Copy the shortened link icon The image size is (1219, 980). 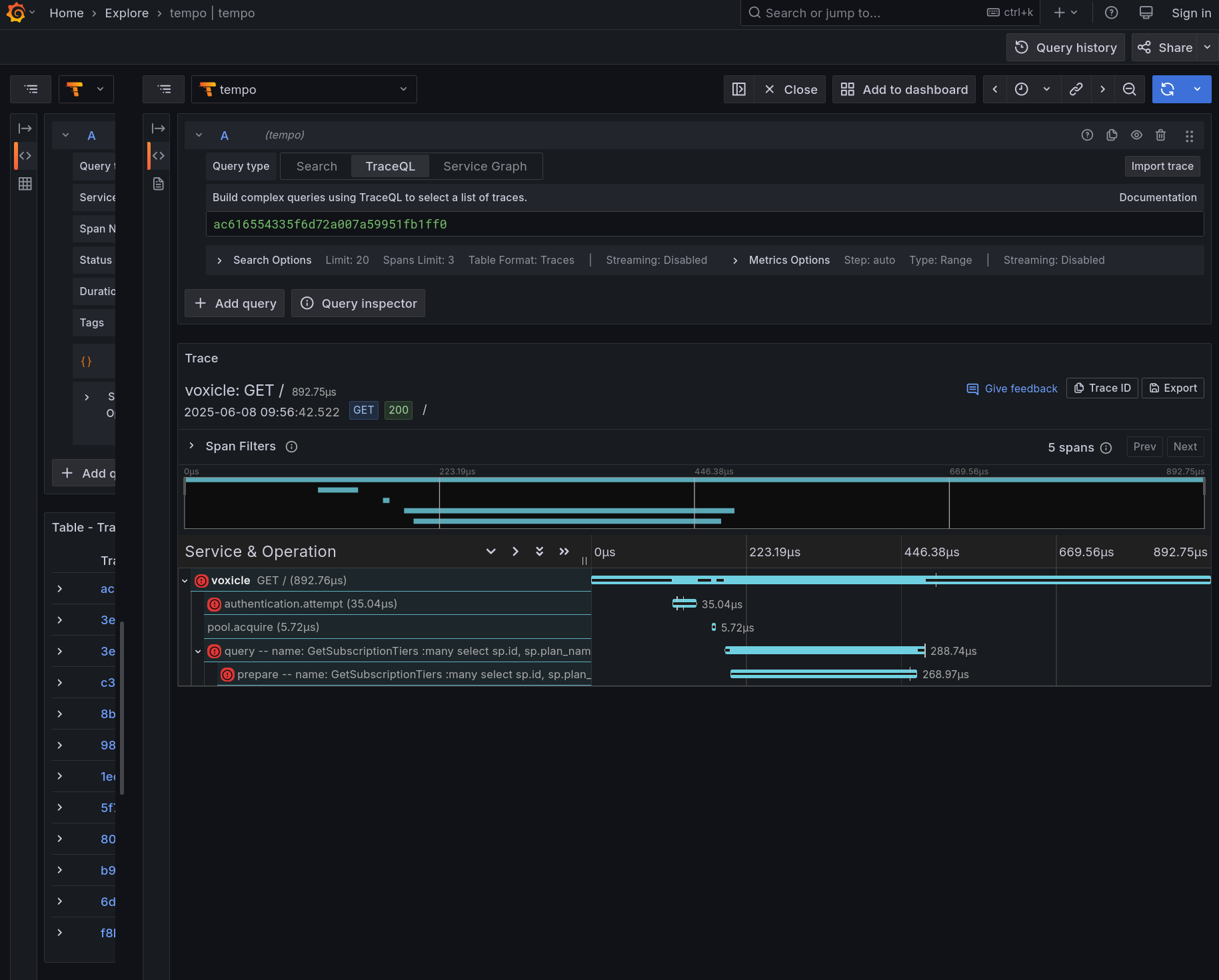point(1076,89)
